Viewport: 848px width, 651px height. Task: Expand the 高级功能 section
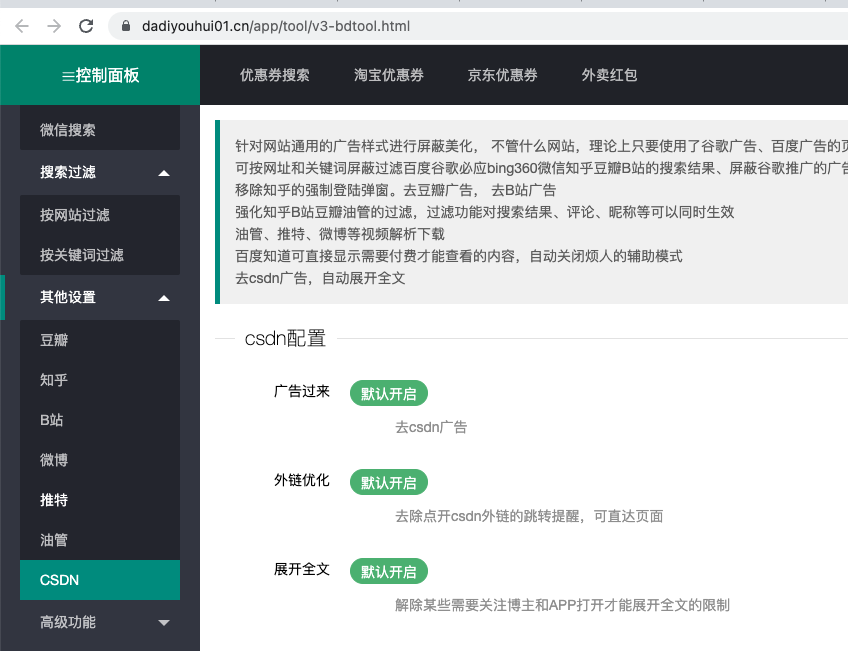pyautogui.click(x=100, y=621)
